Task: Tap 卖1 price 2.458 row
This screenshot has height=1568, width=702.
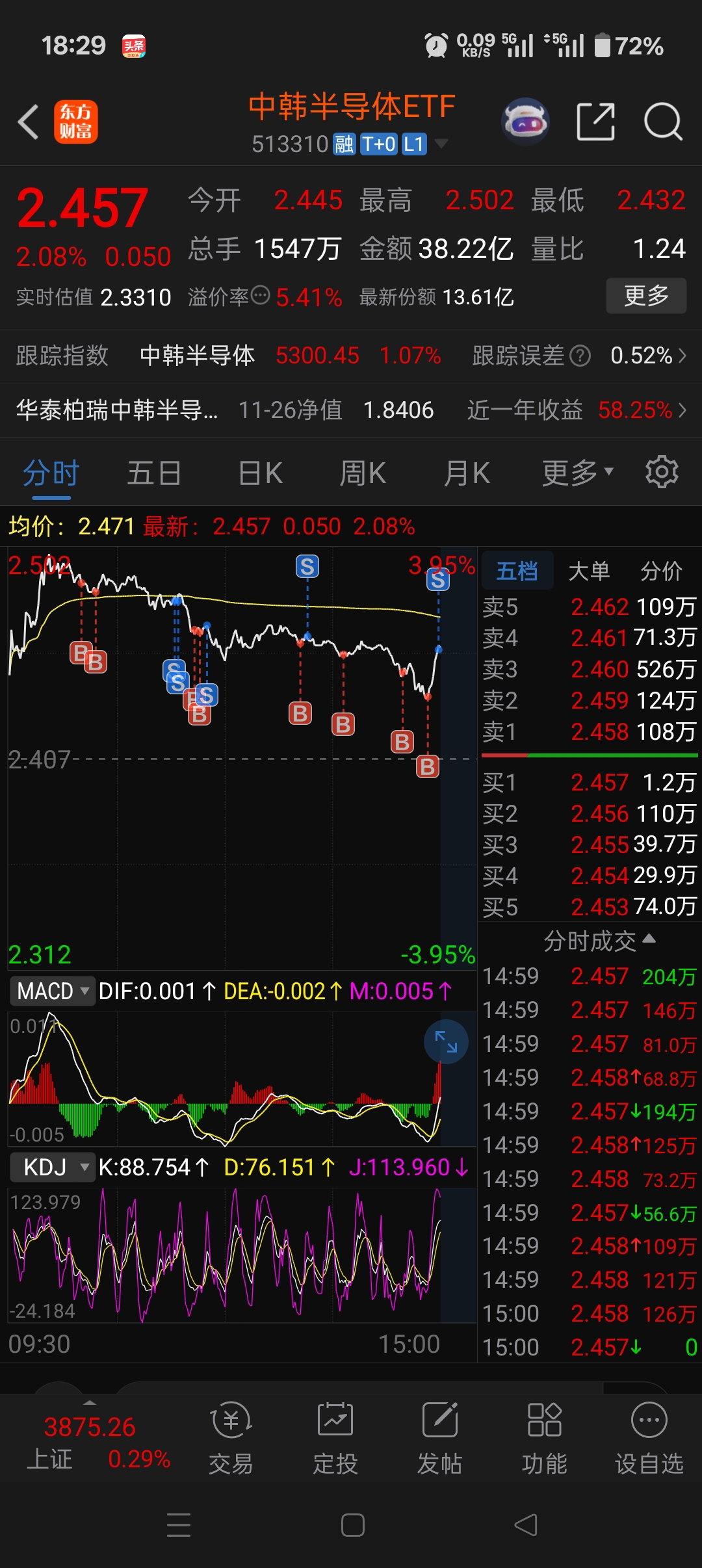Action: [590, 732]
